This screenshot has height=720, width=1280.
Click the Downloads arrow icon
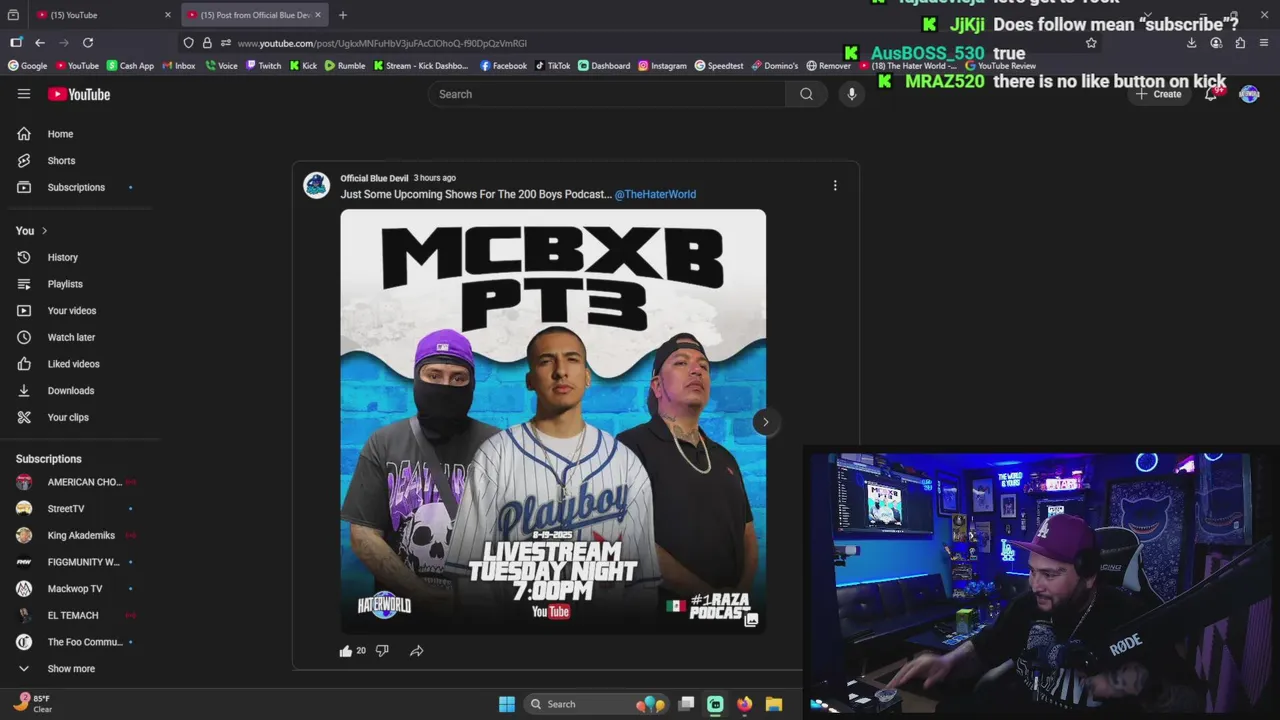24,391
